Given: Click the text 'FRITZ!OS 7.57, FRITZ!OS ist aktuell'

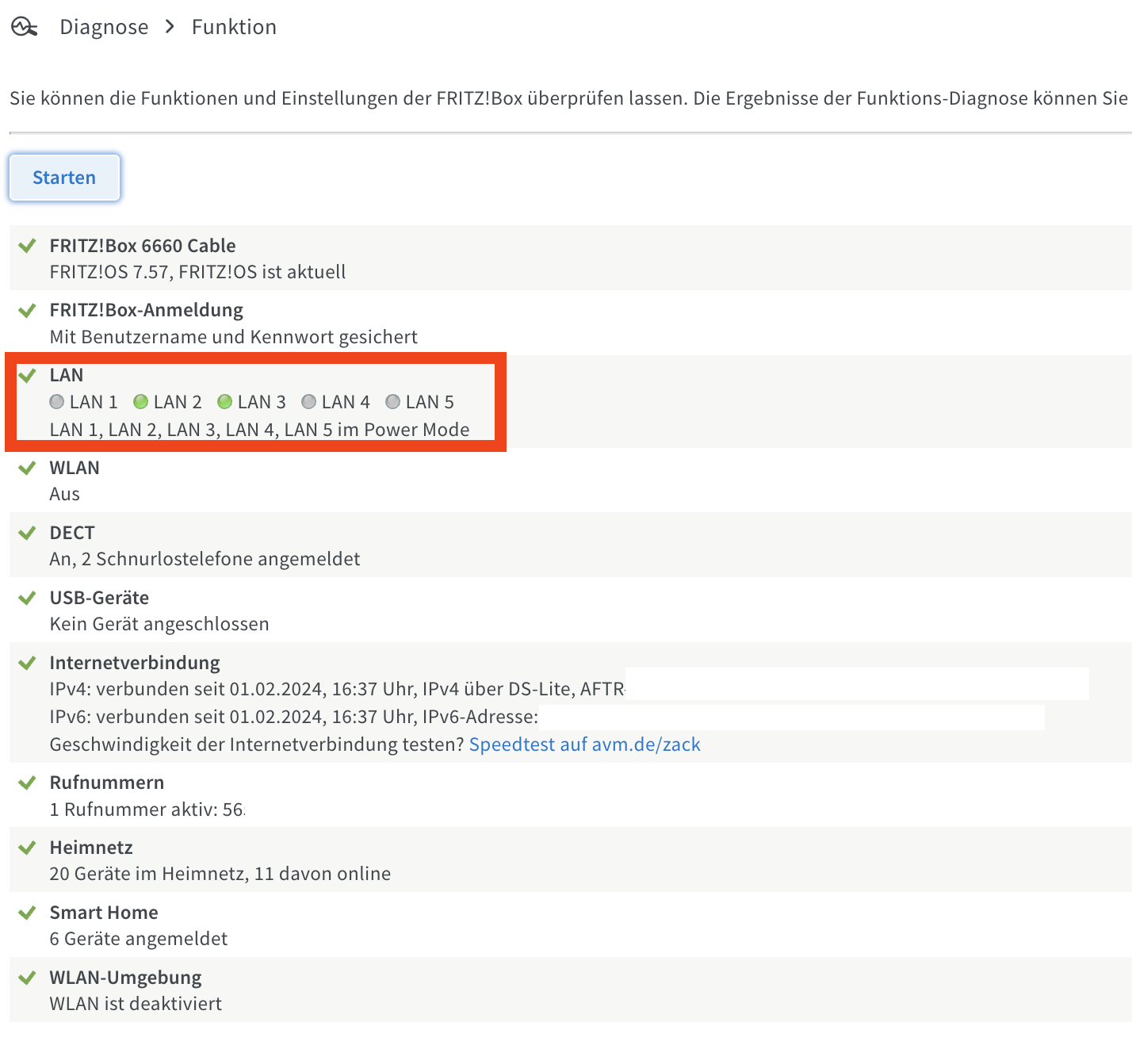Looking at the screenshot, I should click(x=197, y=272).
